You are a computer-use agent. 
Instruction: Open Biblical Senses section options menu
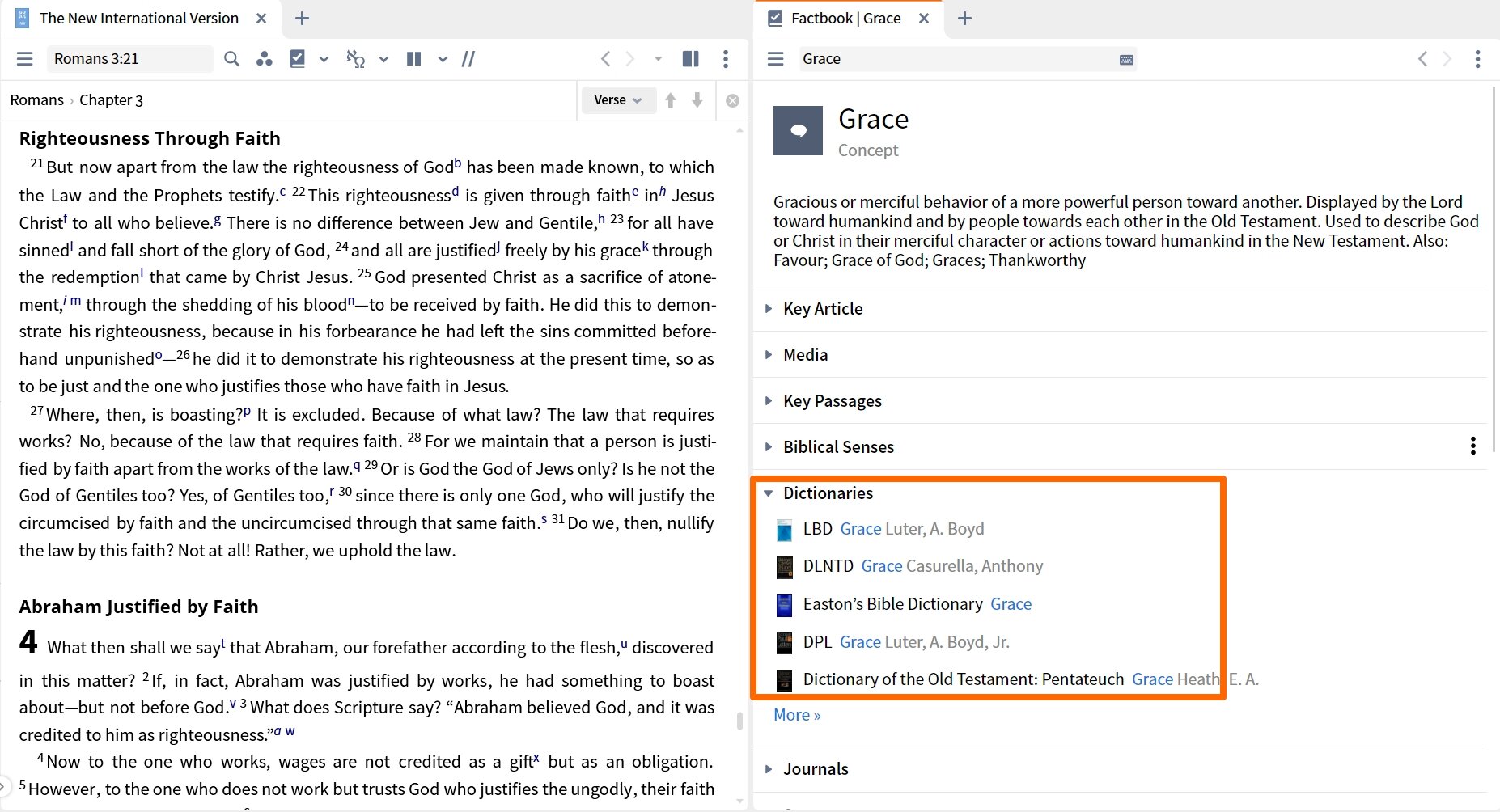pos(1472,446)
